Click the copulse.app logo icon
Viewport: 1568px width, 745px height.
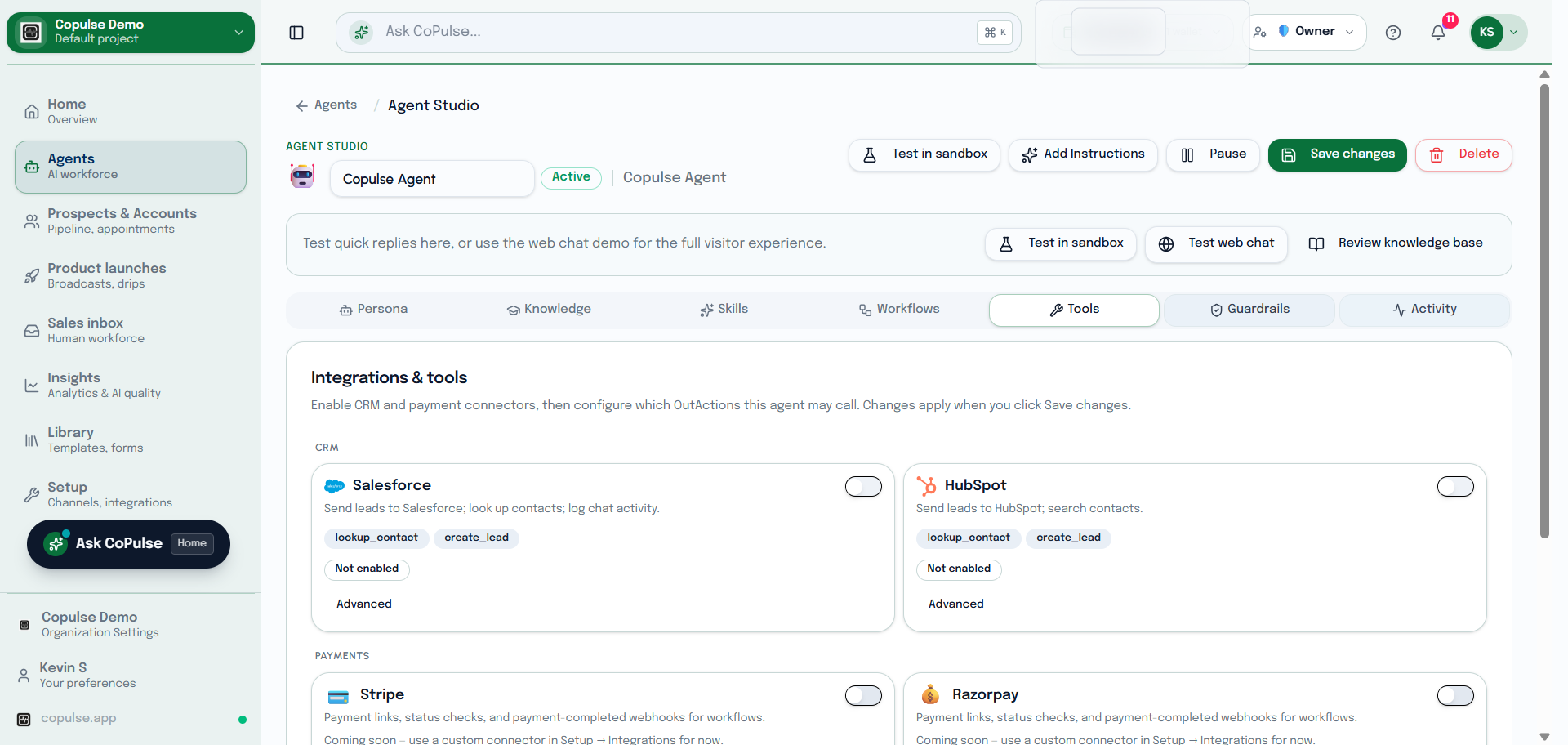click(24, 719)
